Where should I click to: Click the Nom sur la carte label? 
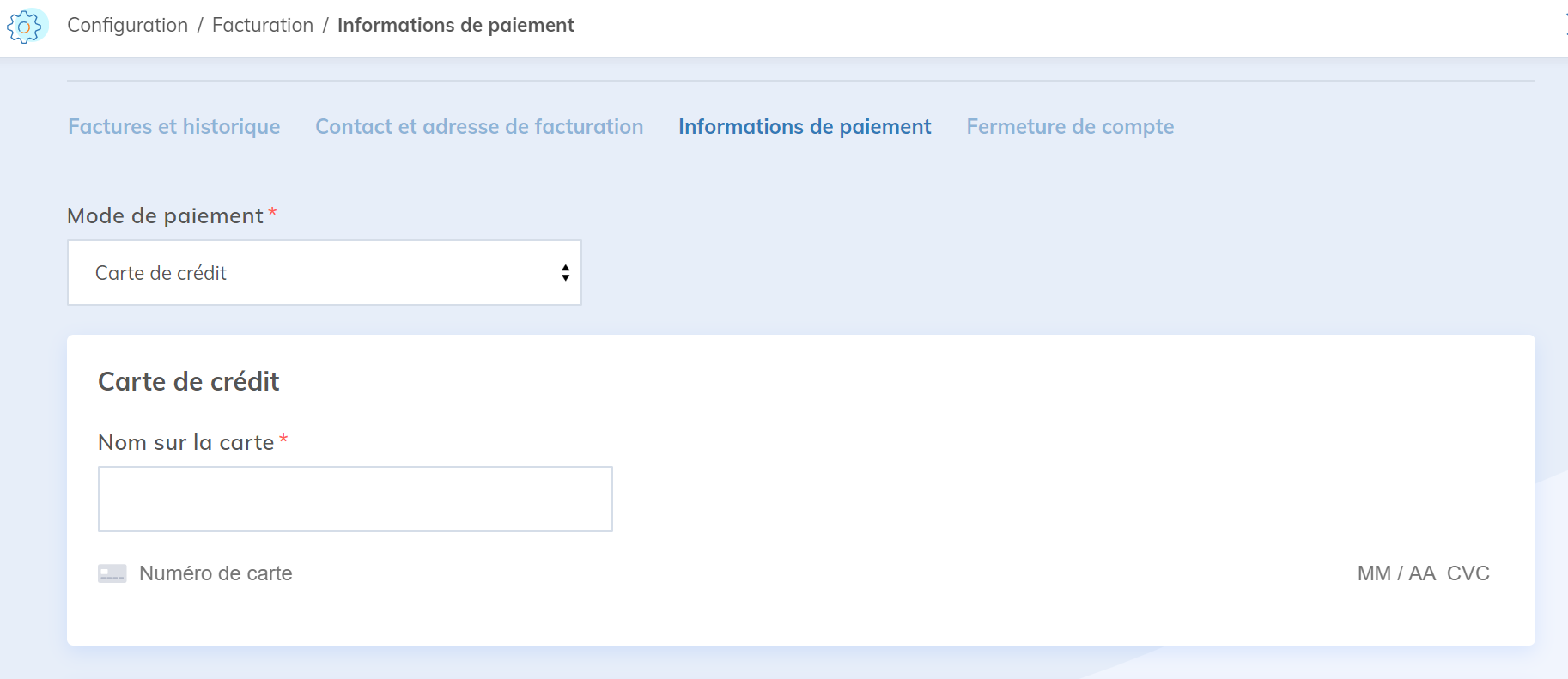185,443
